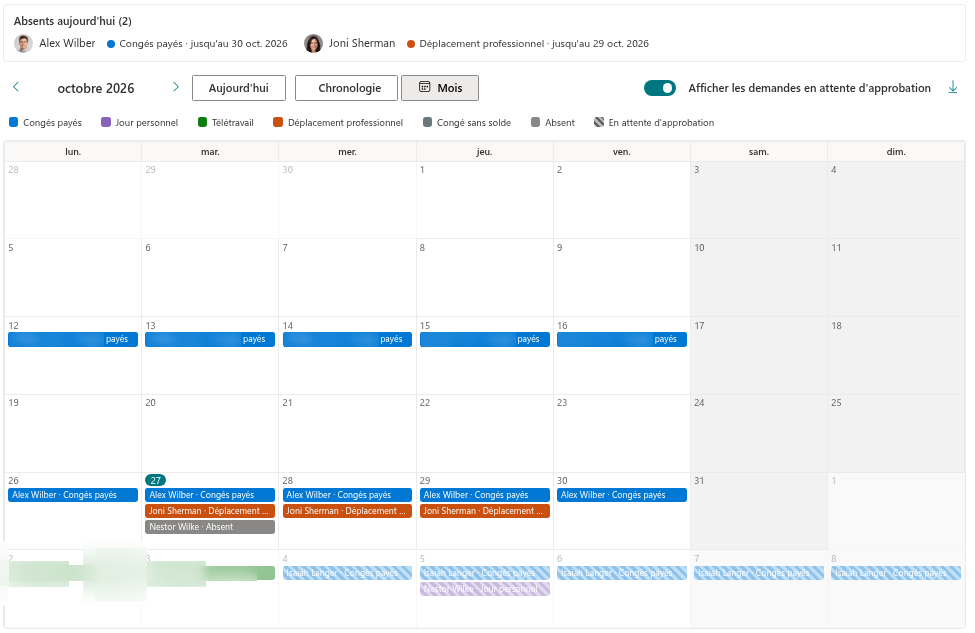
Task: Open Joni Sherman Déplacement event on 27
Action: pos(210,511)
